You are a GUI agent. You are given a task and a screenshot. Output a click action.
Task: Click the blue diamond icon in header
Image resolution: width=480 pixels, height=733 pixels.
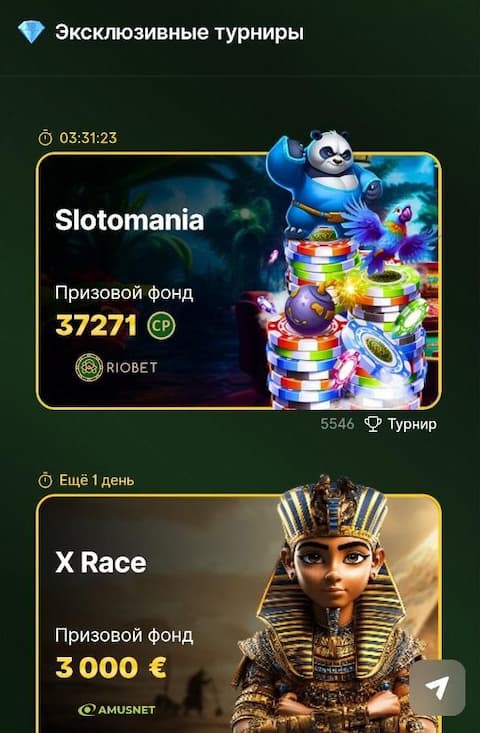pyautogui.click(x=31, y=32)
